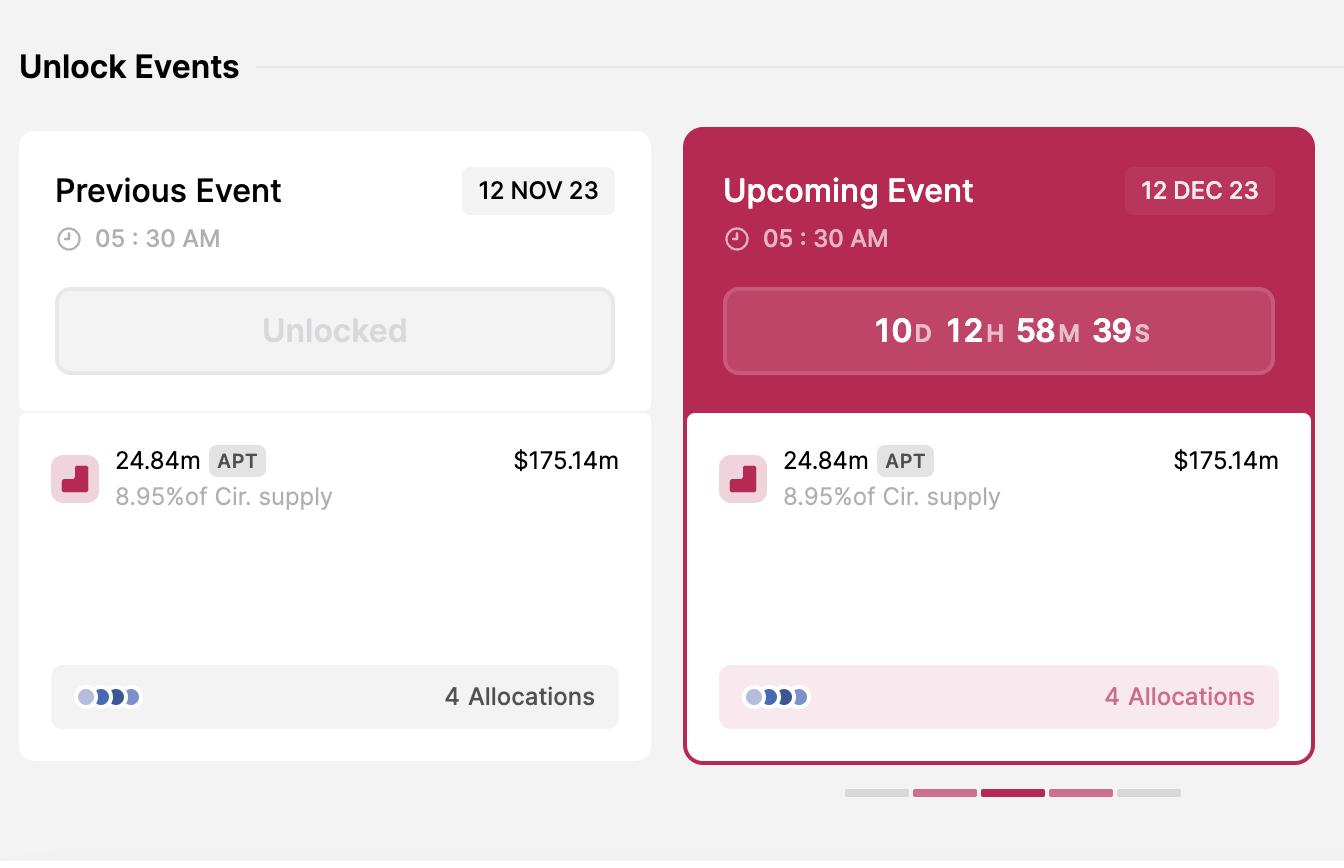The image size is (1344, 868).
Task: Click allocation dots icon in Previous Event card
Action: pos(109,697)
